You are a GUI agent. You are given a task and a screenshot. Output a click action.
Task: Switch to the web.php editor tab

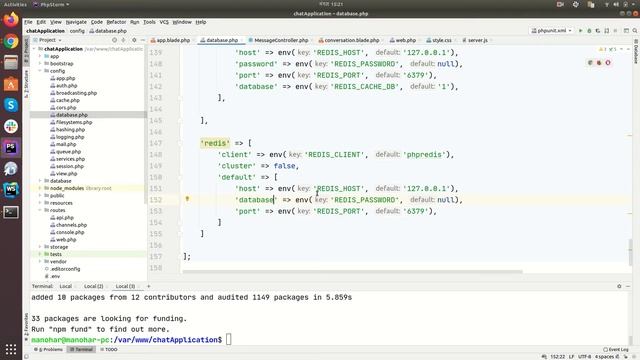[405, 40]
